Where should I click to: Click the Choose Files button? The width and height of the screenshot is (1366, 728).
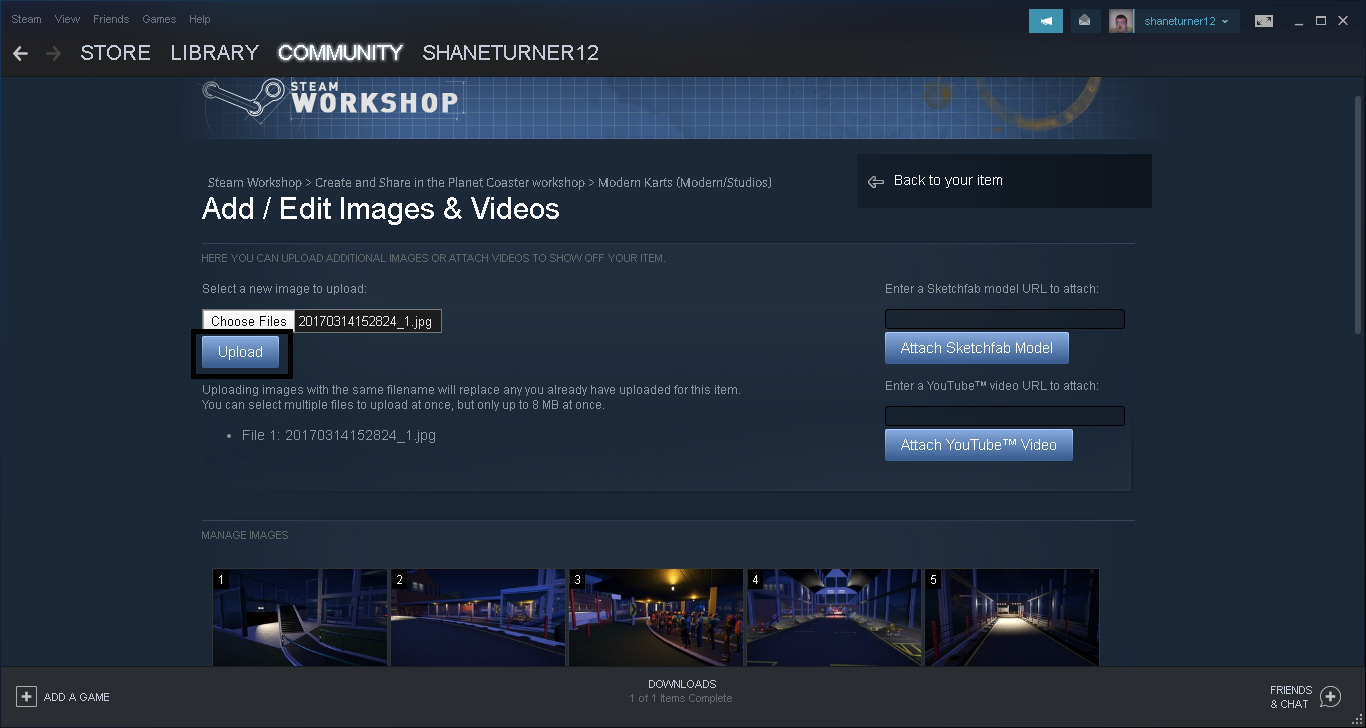click(x=249, y=321)
